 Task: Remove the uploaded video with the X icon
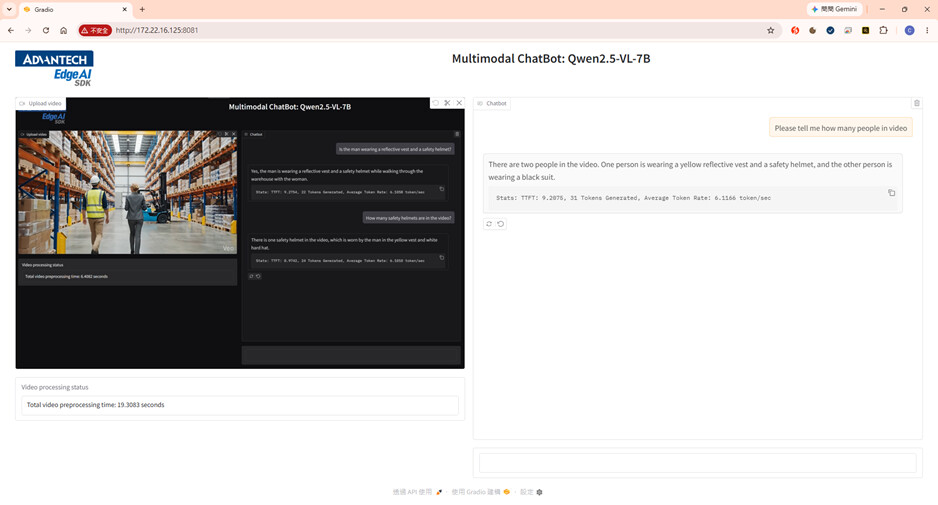click(x=459, y=103)
